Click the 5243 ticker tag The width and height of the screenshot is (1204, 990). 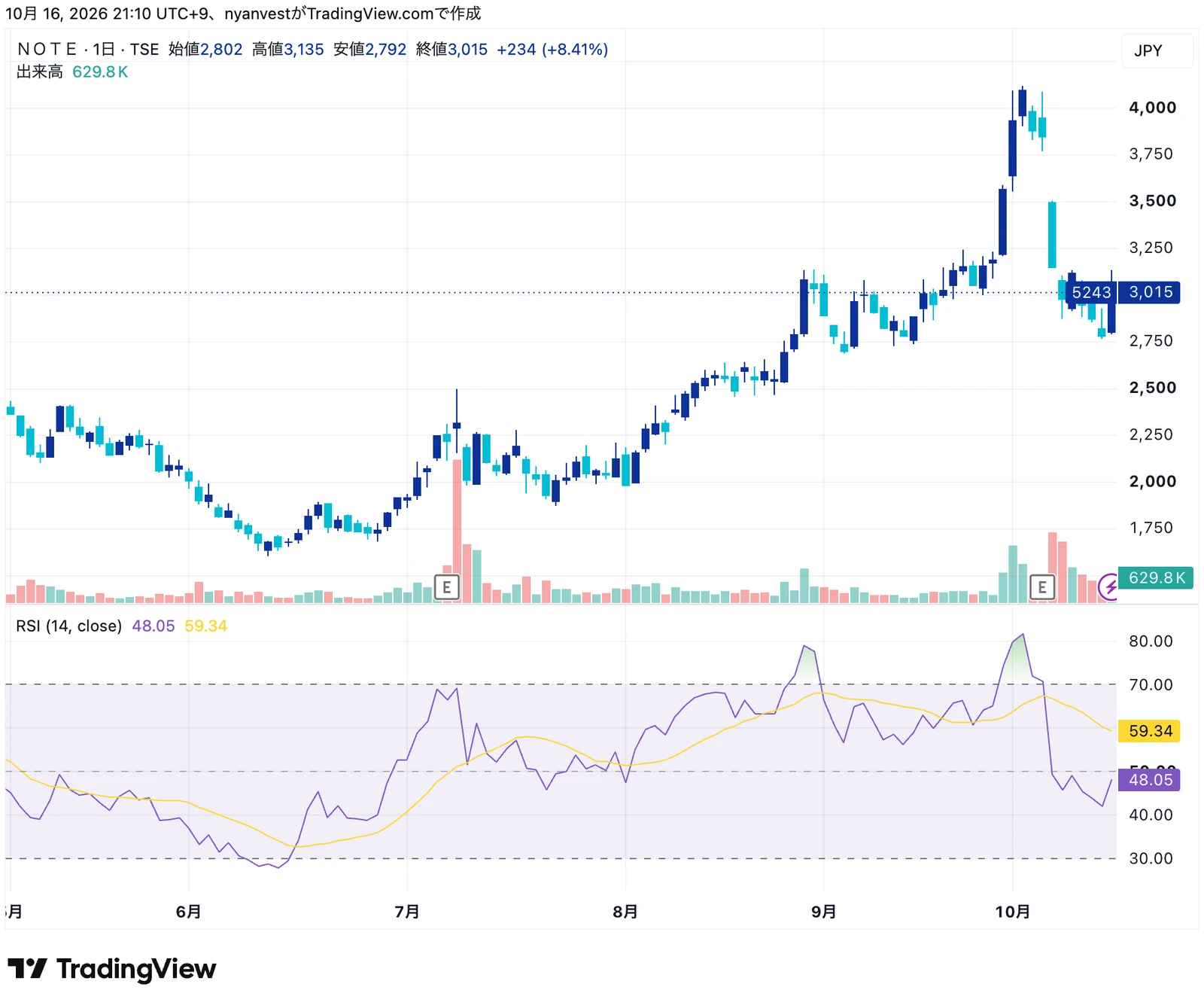point(1091,292)
